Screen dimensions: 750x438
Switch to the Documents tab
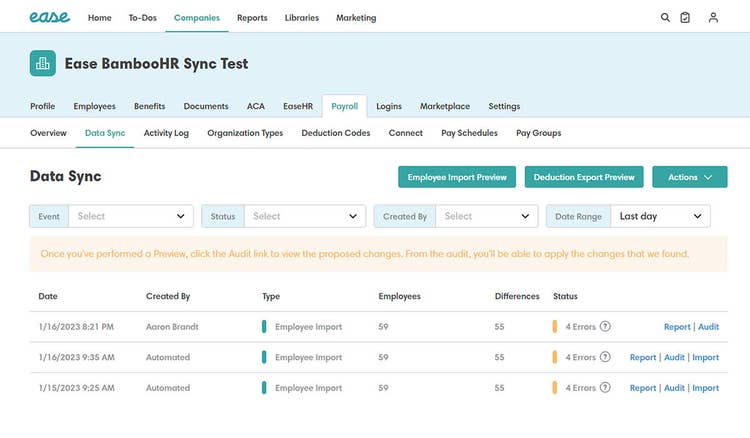pos(206,106)
